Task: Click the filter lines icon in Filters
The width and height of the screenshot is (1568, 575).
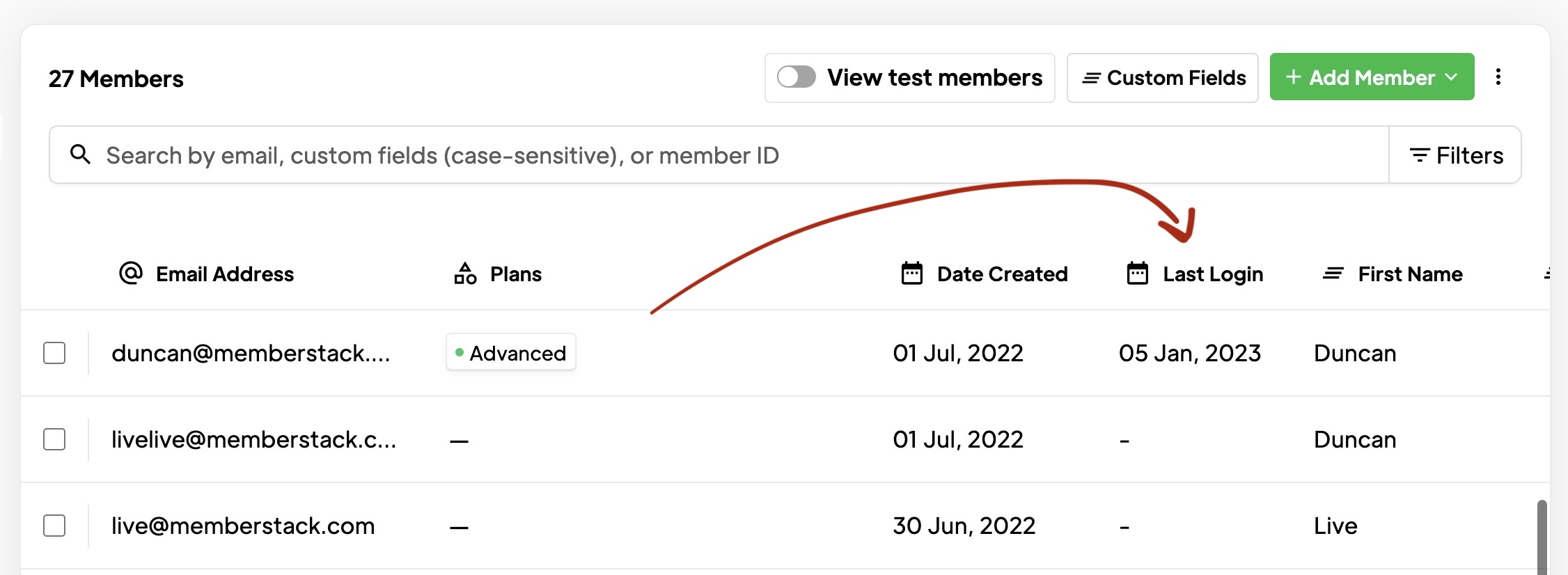Action: [x=1420, y=155]
